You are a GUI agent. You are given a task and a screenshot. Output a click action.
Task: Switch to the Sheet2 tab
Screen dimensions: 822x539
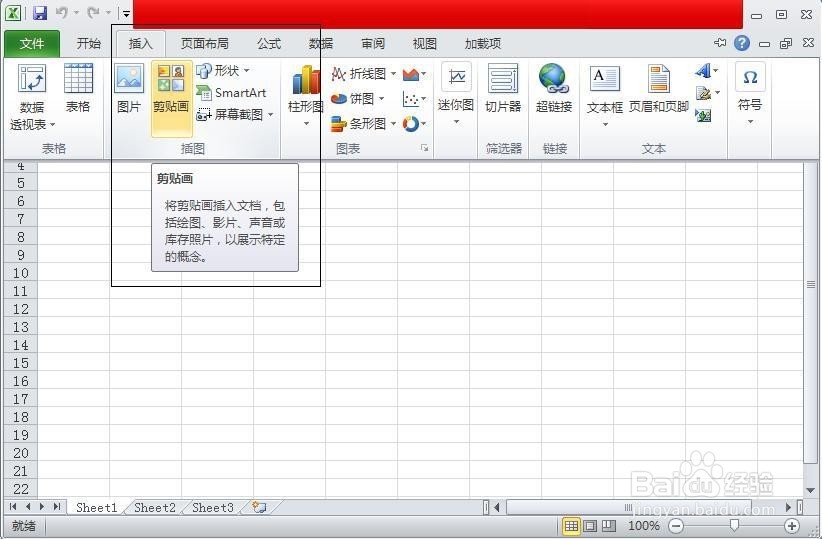[155, 508]
